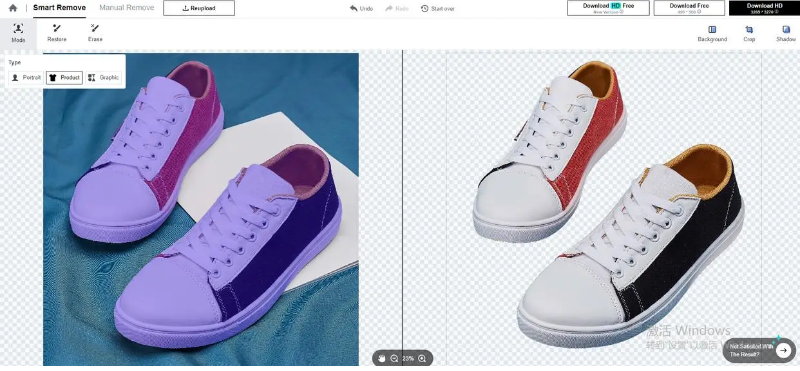The width and height of the screenshot is (800, 371).
Task: Set type to Graphic
Action: pyautogui.click(x=104, y=78)
